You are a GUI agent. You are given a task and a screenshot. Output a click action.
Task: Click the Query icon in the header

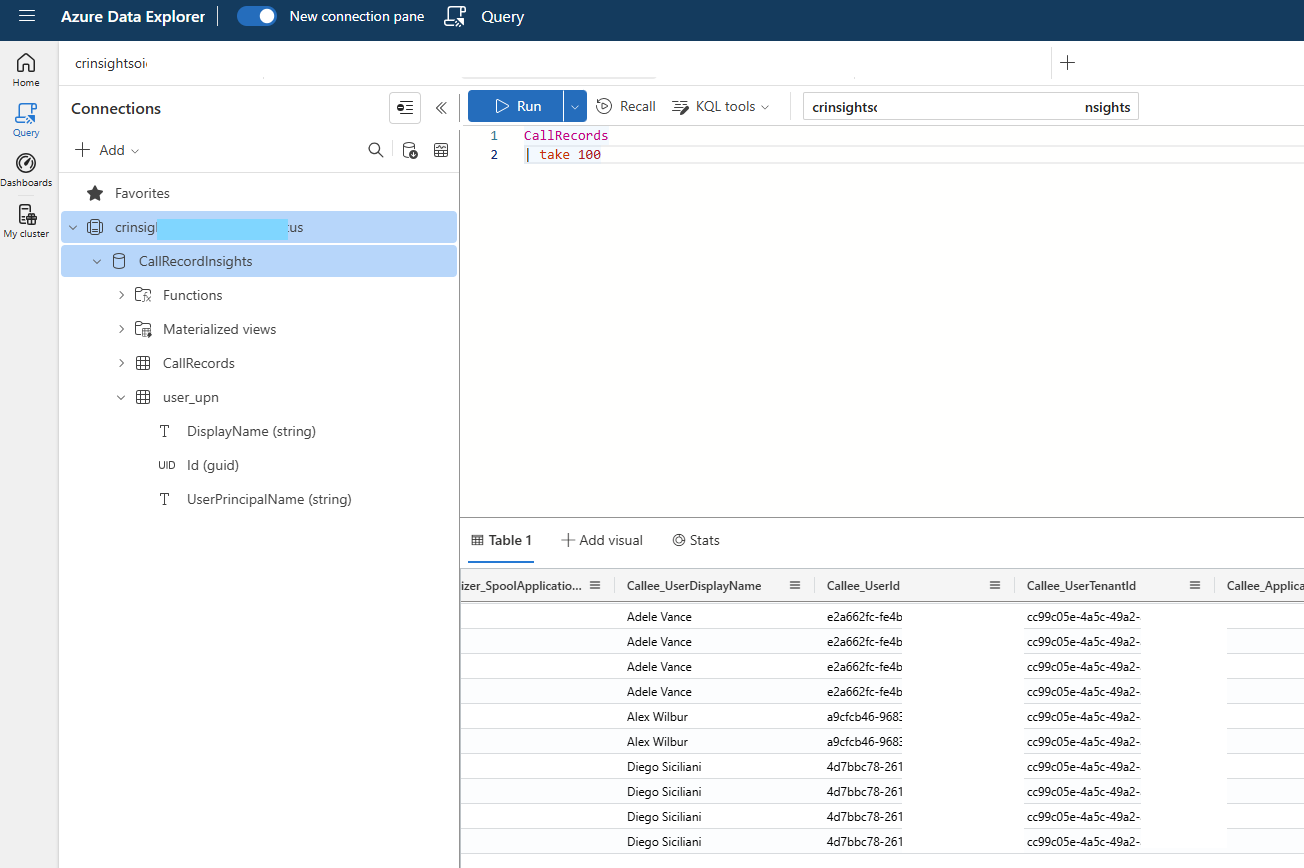pyautogui.click(x=456, y=16)
